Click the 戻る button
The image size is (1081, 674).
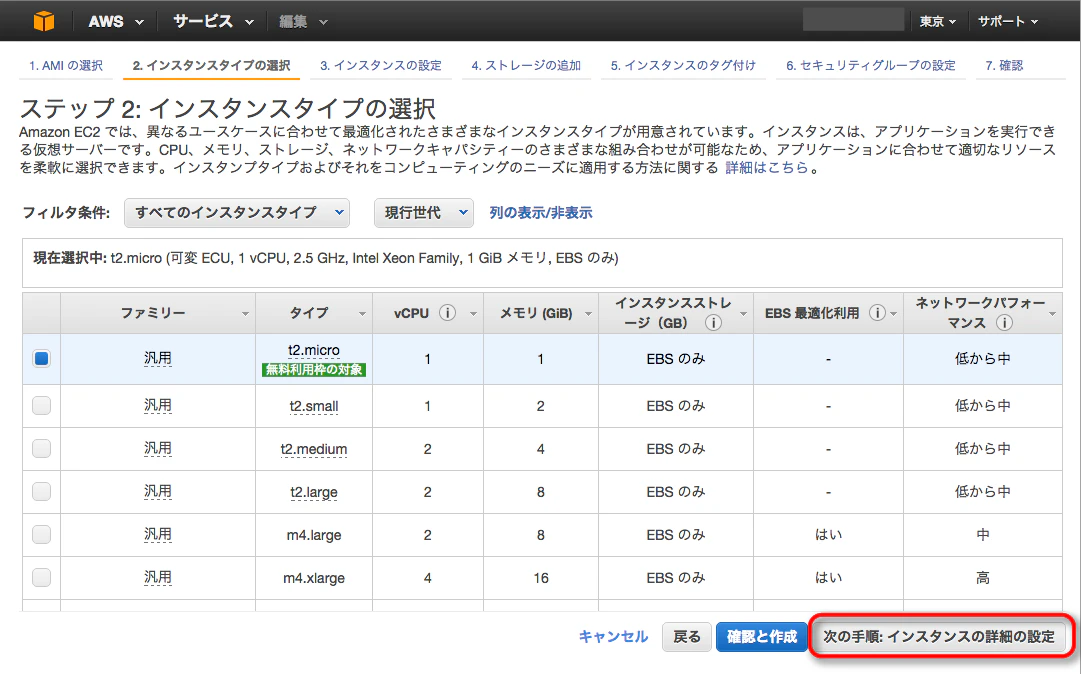point(687,637)
